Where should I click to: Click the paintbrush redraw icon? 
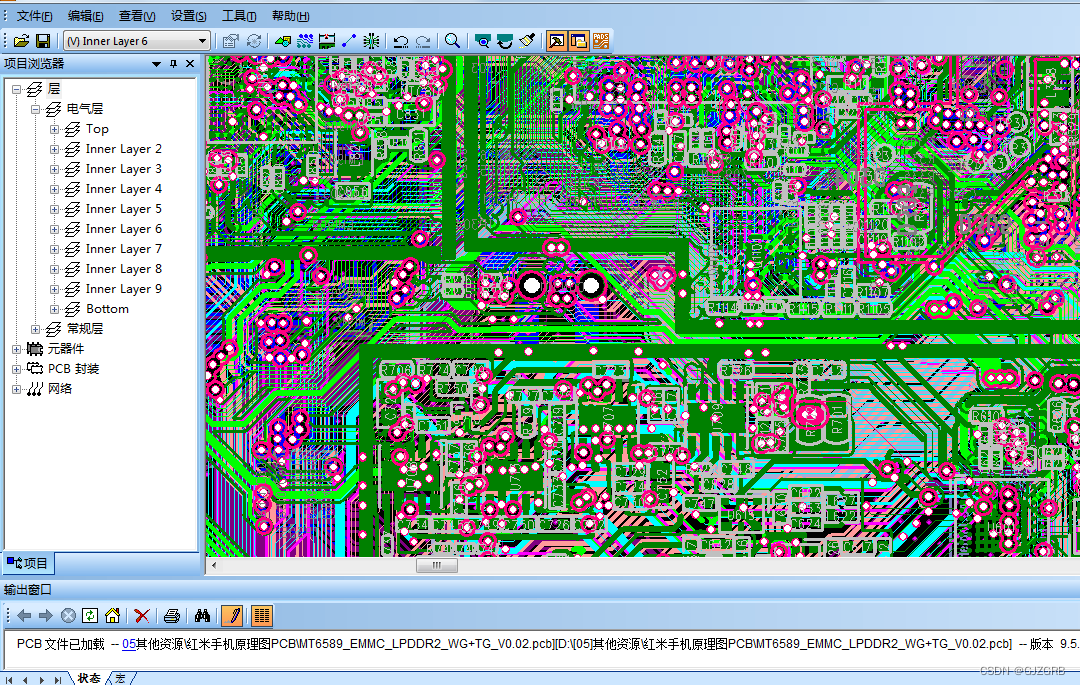point(525,40)
